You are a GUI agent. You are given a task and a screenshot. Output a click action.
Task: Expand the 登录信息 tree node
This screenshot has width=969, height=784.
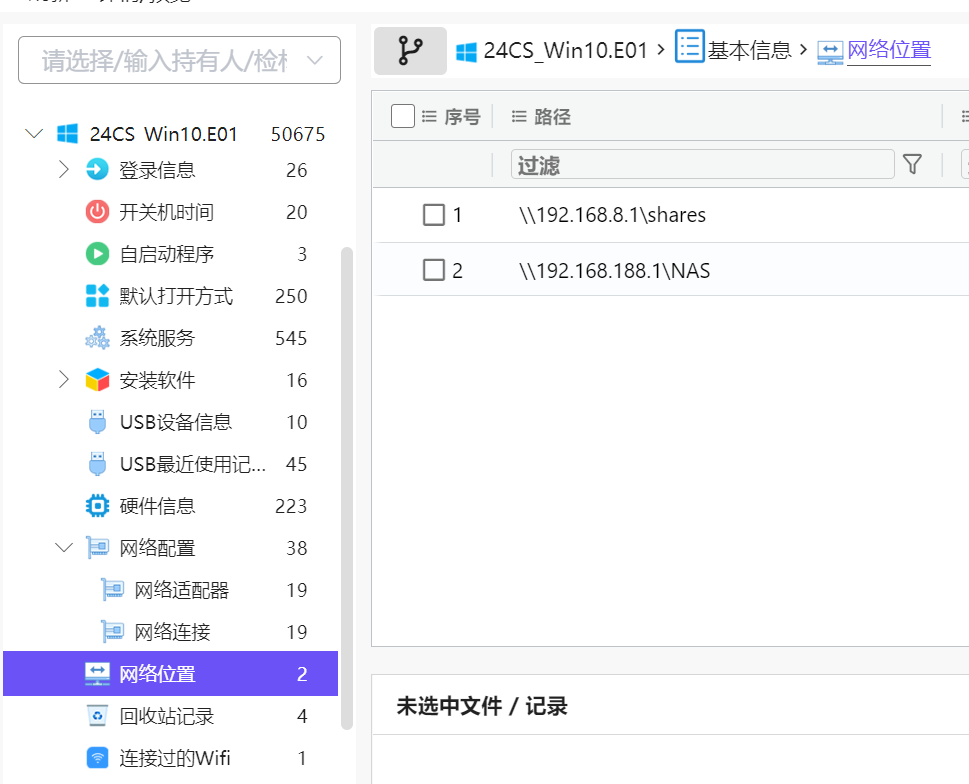(64, 170)
